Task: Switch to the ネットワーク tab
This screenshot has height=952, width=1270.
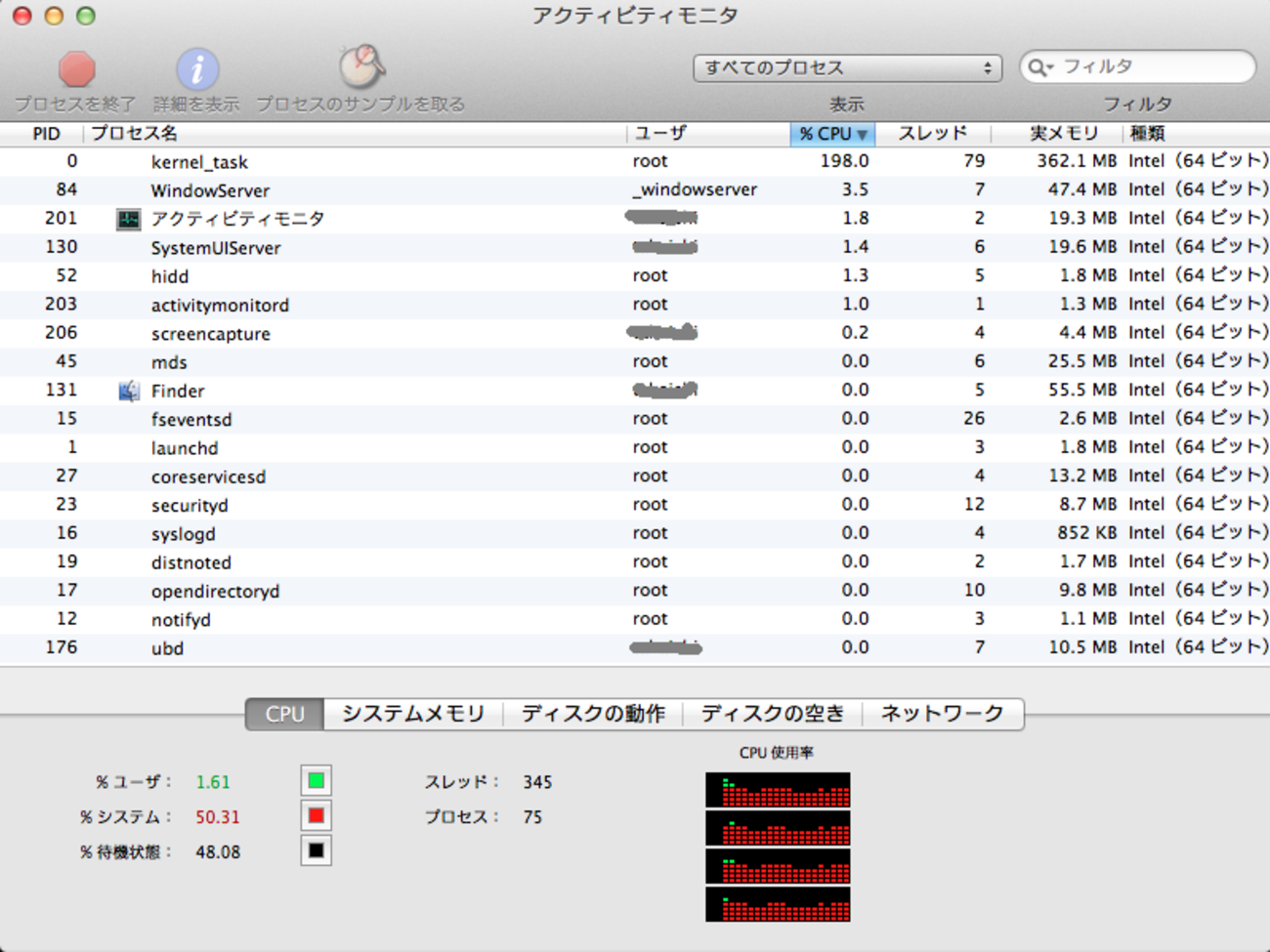Action: 942,714
